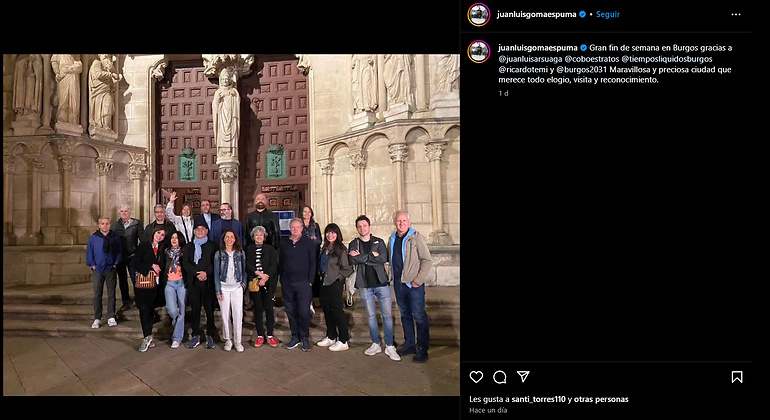Open juanluisgomaespuma profile picture in header
770x420 pixels.
pyautogui.click(x=478, y=14)
